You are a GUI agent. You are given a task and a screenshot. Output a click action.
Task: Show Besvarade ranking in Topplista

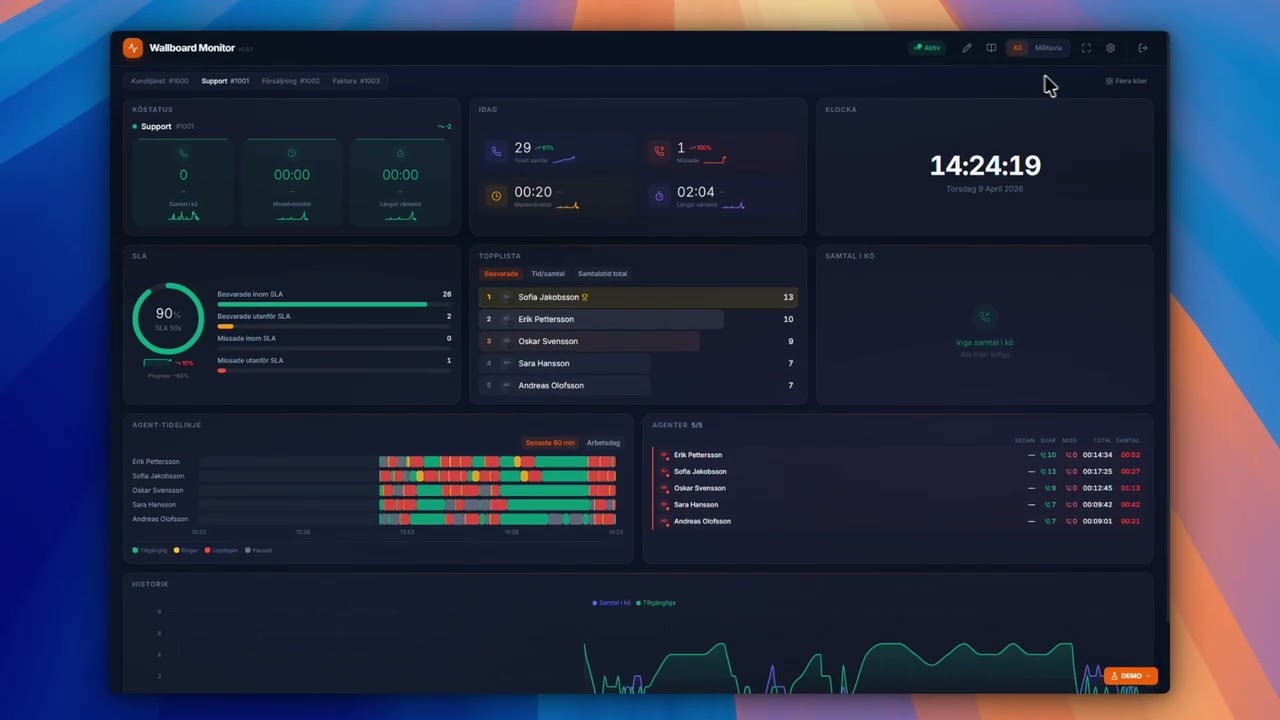pyautogui.click(x=501, y=274)
